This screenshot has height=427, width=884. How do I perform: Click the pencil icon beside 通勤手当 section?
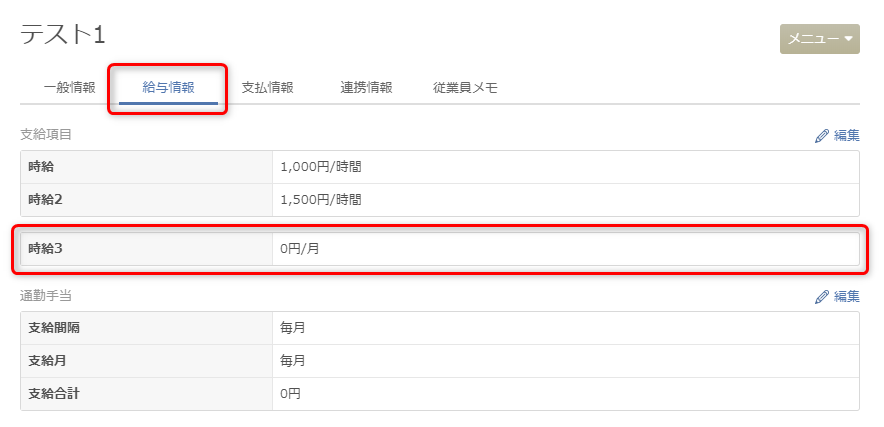pyautogui.click(x=822, y=297)
